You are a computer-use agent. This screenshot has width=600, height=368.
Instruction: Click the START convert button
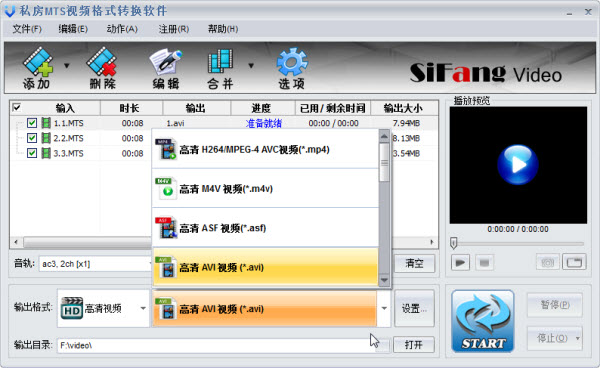[483, 321]
